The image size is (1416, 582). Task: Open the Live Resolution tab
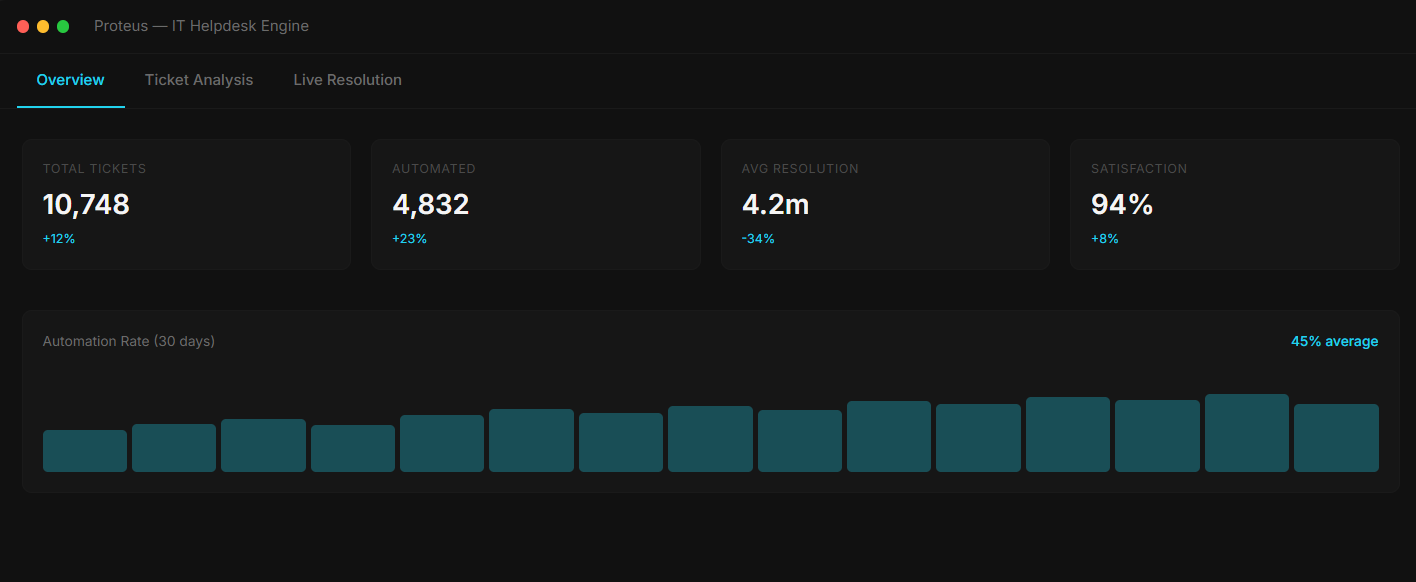click(x=347, y=80)
